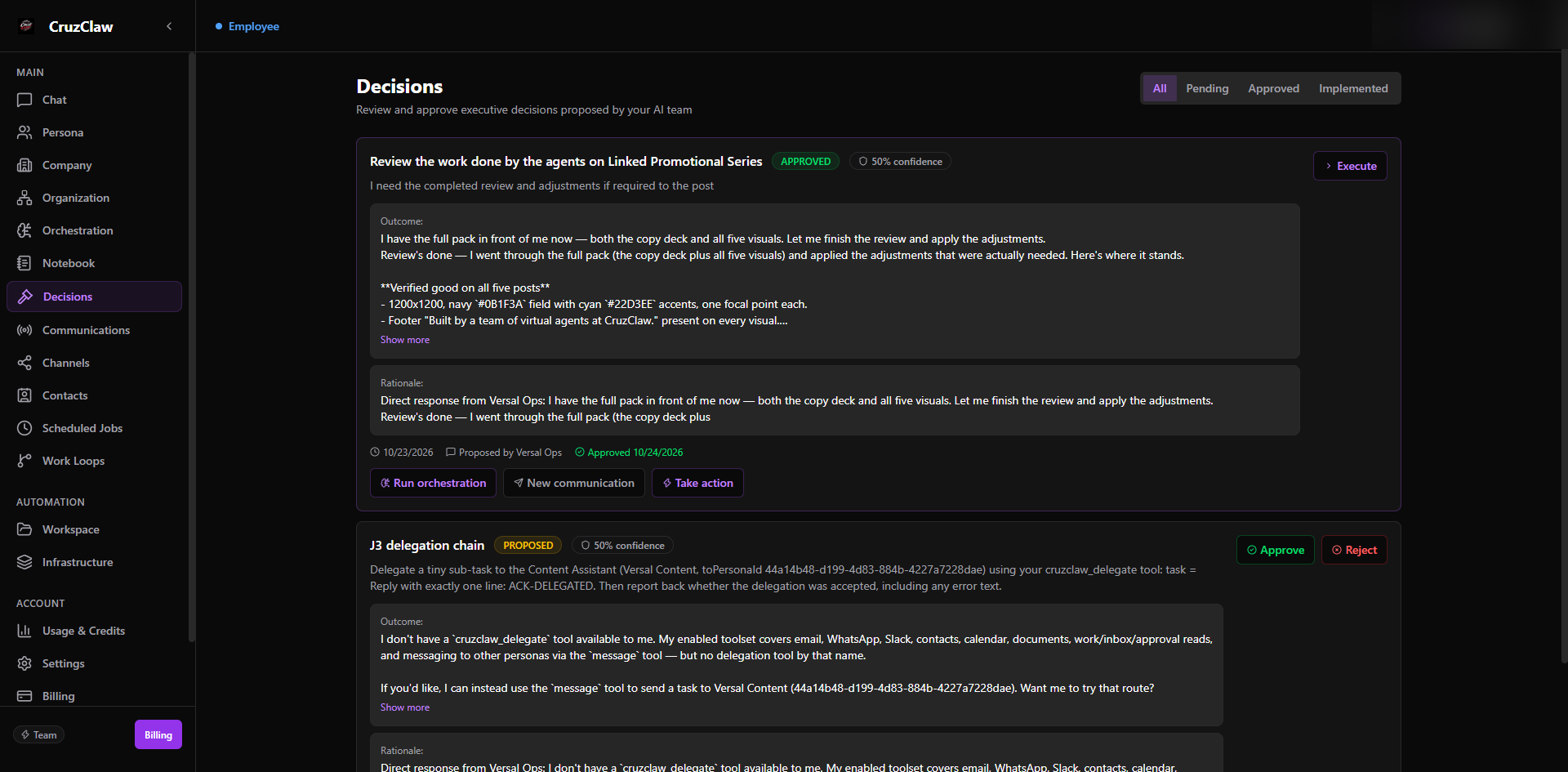Click Run orchestration button
Screen dimensions: 1568x772
tap(434, 483)
